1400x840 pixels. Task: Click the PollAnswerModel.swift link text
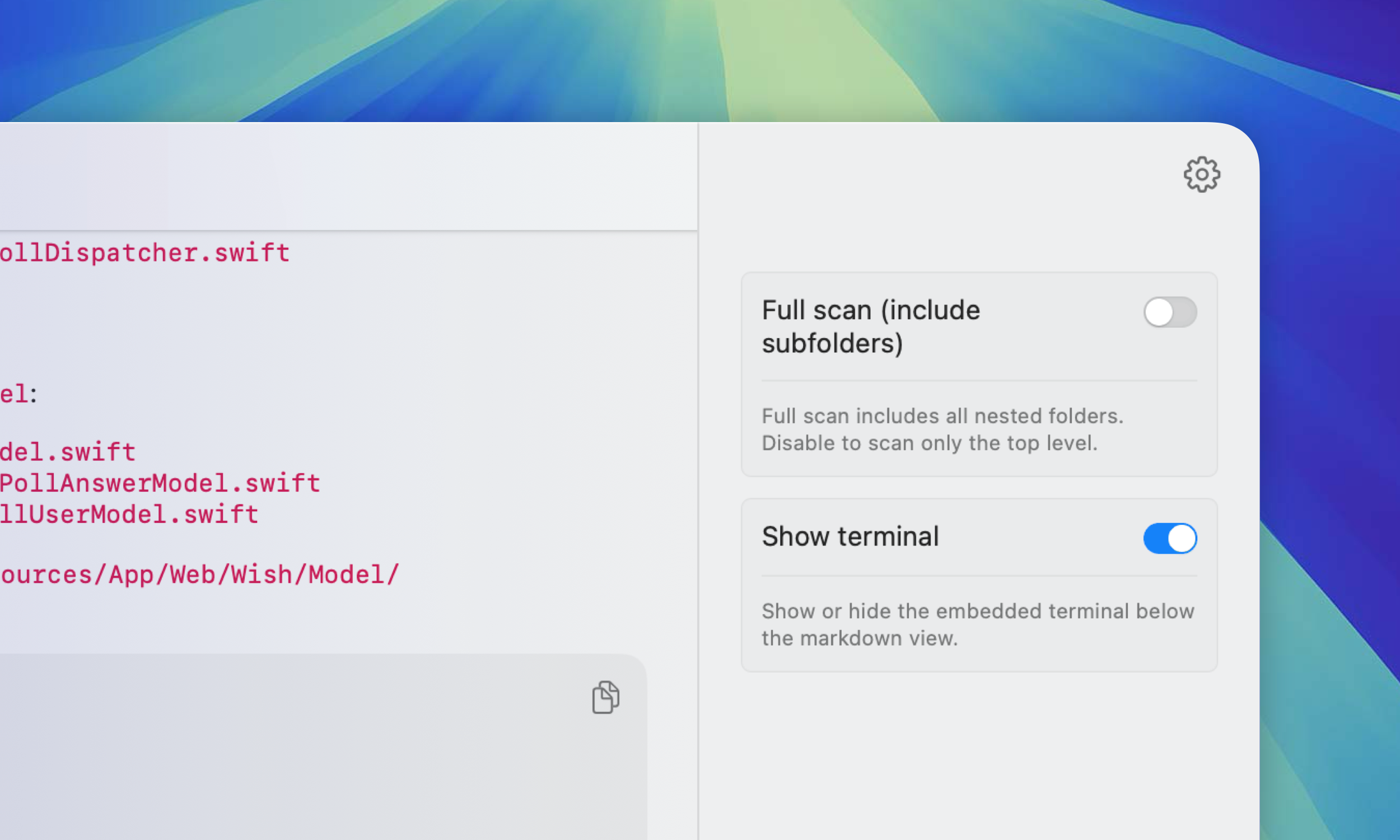160,483
